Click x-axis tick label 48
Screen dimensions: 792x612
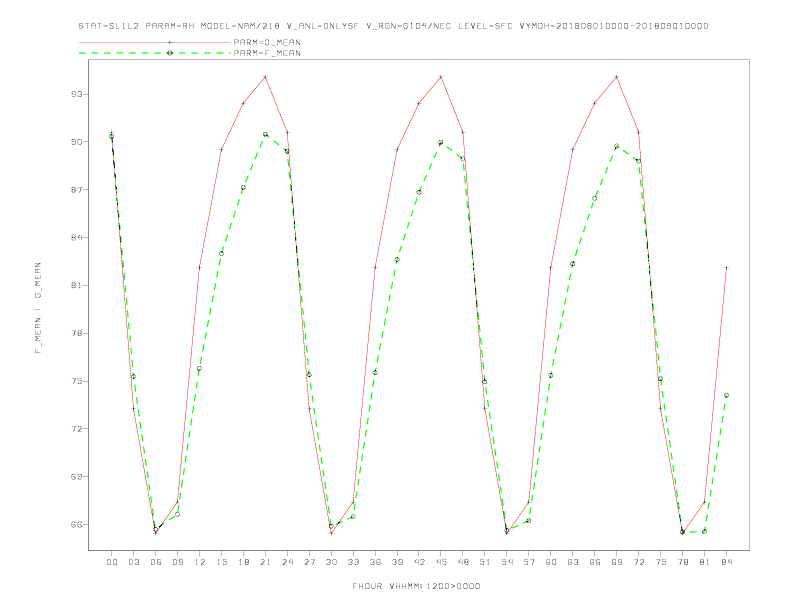point(463,562)
